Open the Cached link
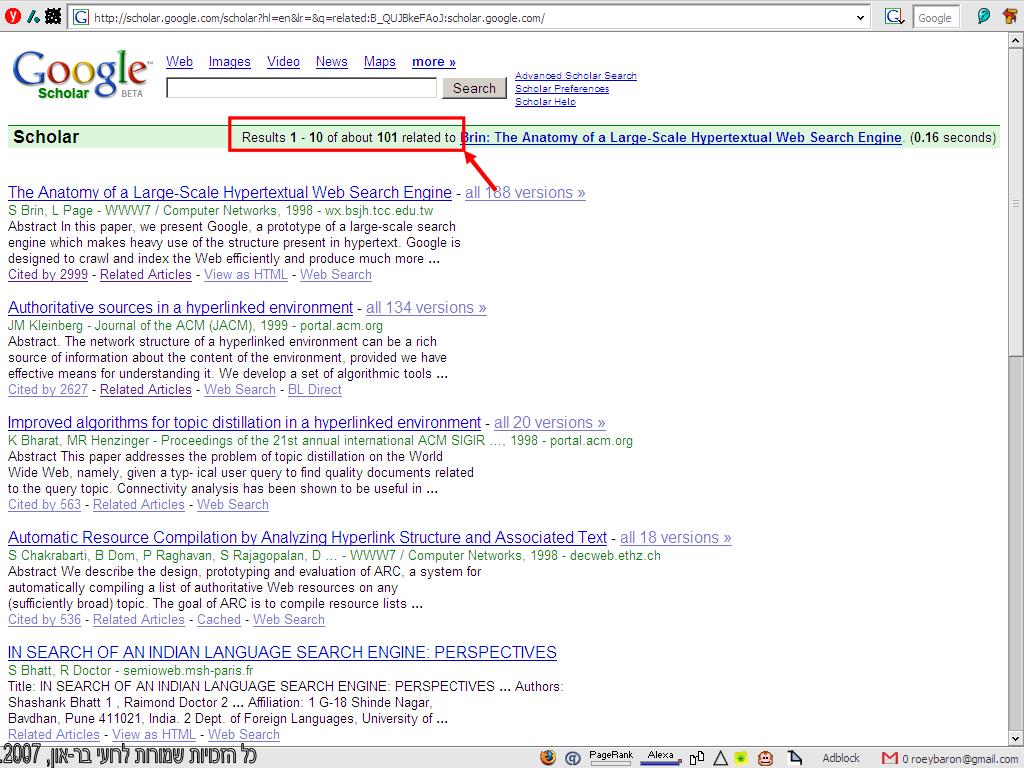 [x=219, y=620]
